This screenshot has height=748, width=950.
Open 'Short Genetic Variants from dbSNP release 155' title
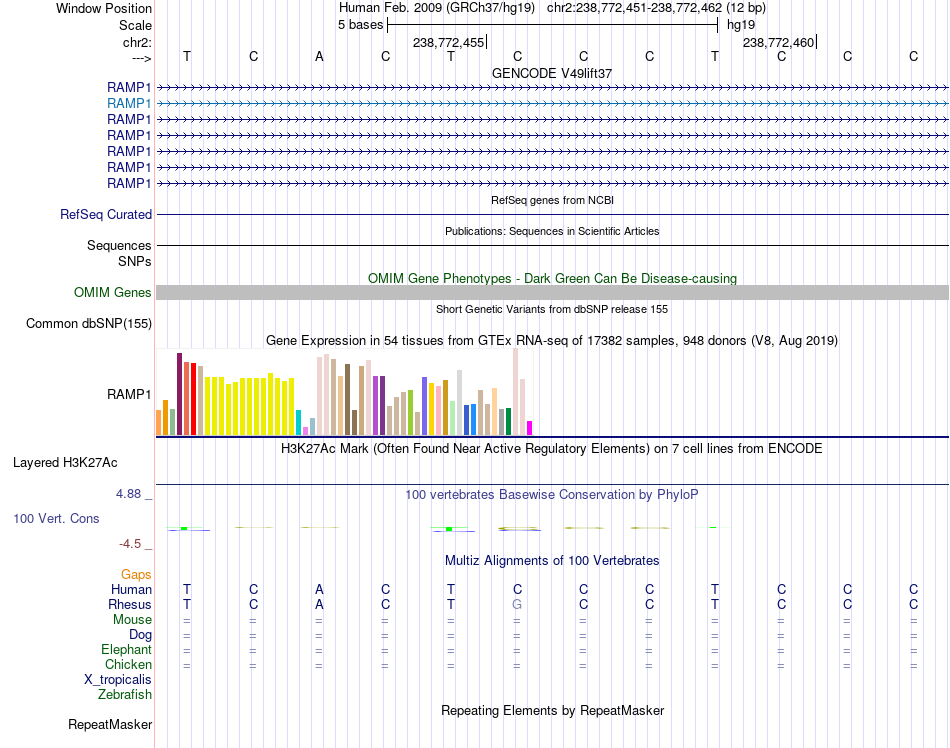point(552,309)
